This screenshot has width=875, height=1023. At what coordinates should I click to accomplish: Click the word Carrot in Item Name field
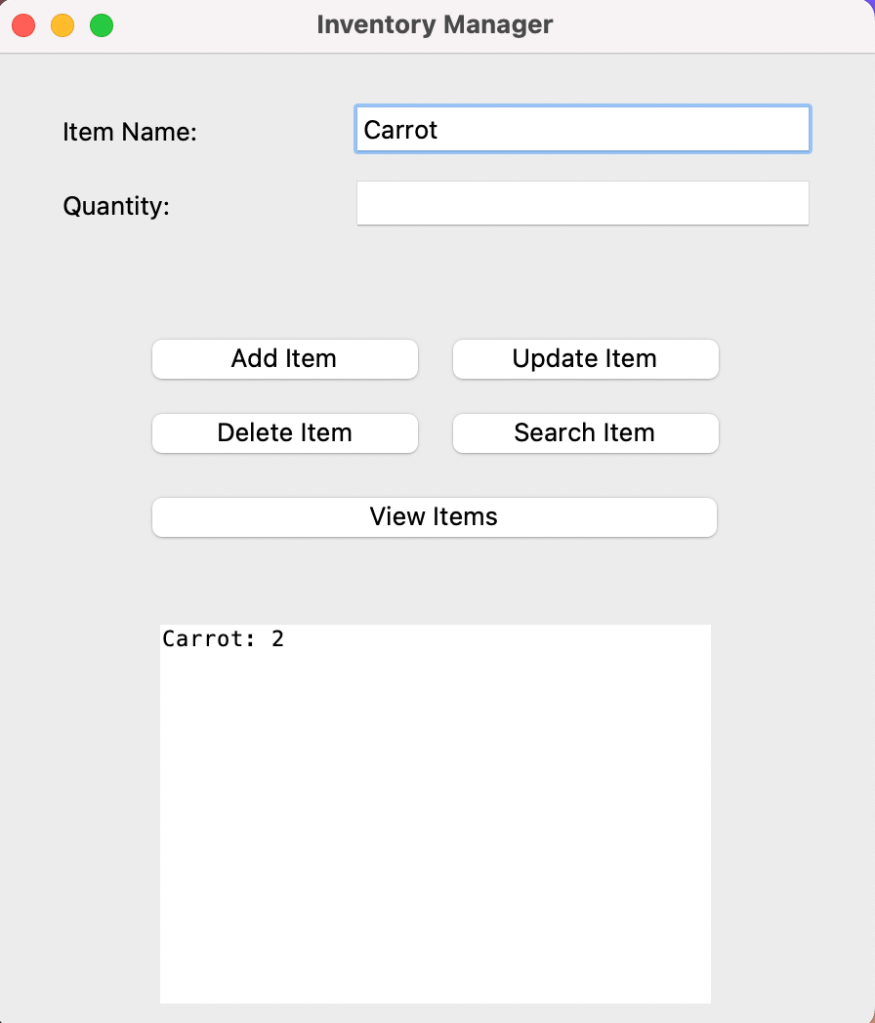coord(401,130)
